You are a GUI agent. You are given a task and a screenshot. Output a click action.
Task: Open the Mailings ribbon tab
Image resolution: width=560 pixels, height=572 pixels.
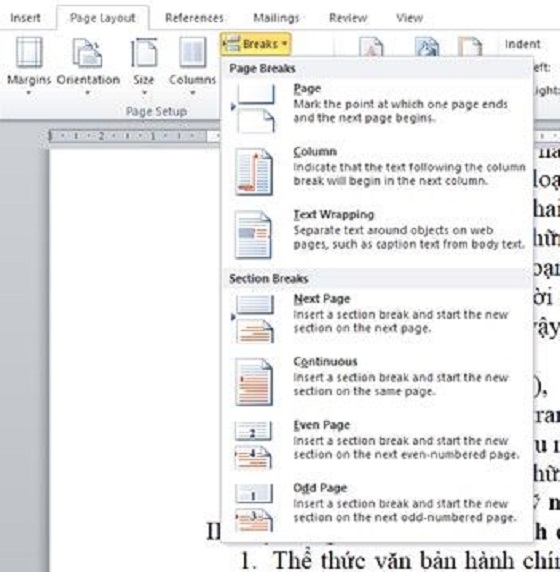click(x=276, y=18)
